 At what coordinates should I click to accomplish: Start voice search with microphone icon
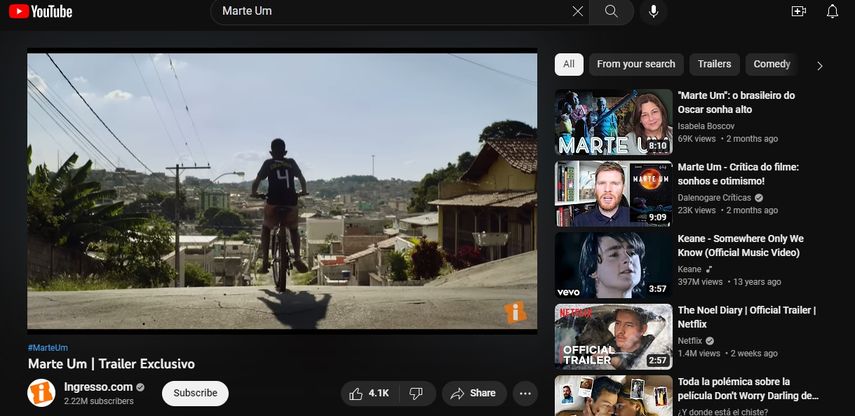(x=654, y=11)
